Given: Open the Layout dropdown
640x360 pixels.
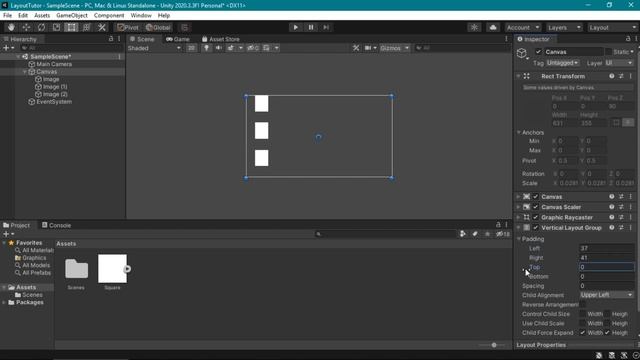Looking at the screenshot, I should point(612,27).
